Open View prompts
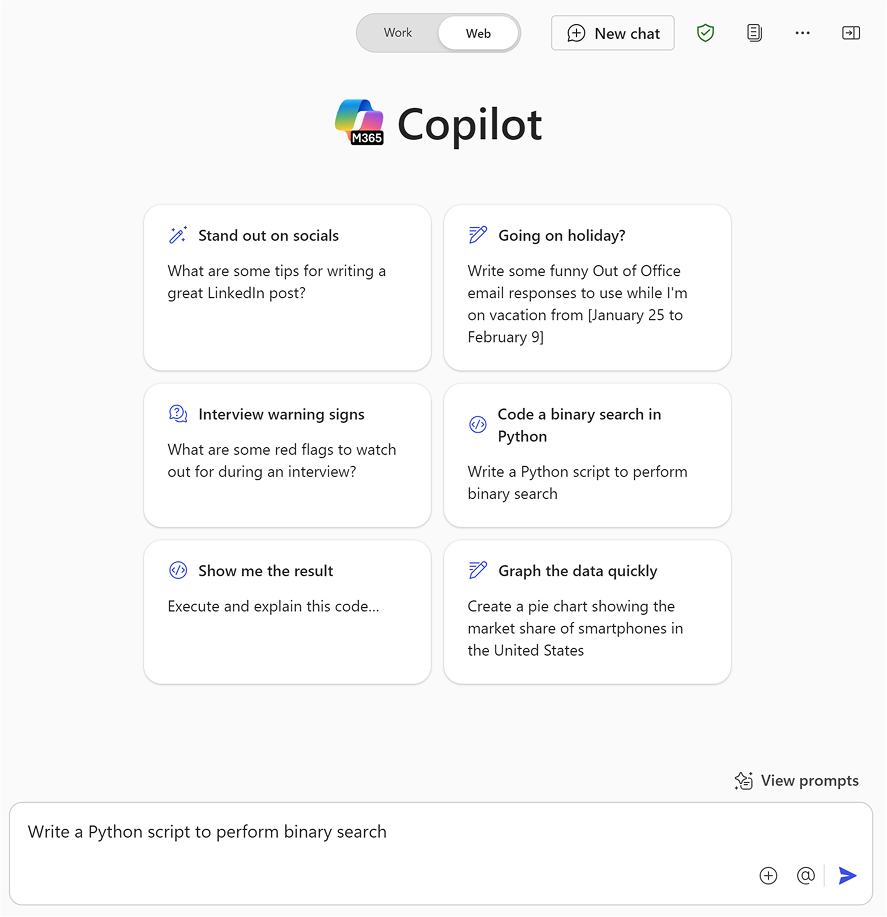Viewport: 887px width, 917px height. pos(796,780)
